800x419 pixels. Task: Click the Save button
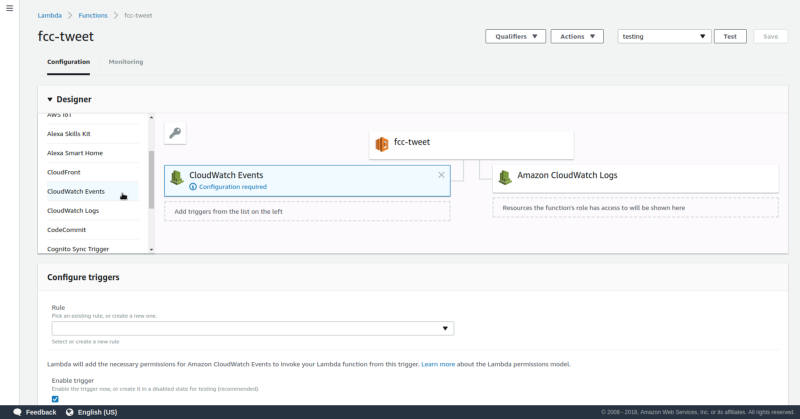pos(770,36)
